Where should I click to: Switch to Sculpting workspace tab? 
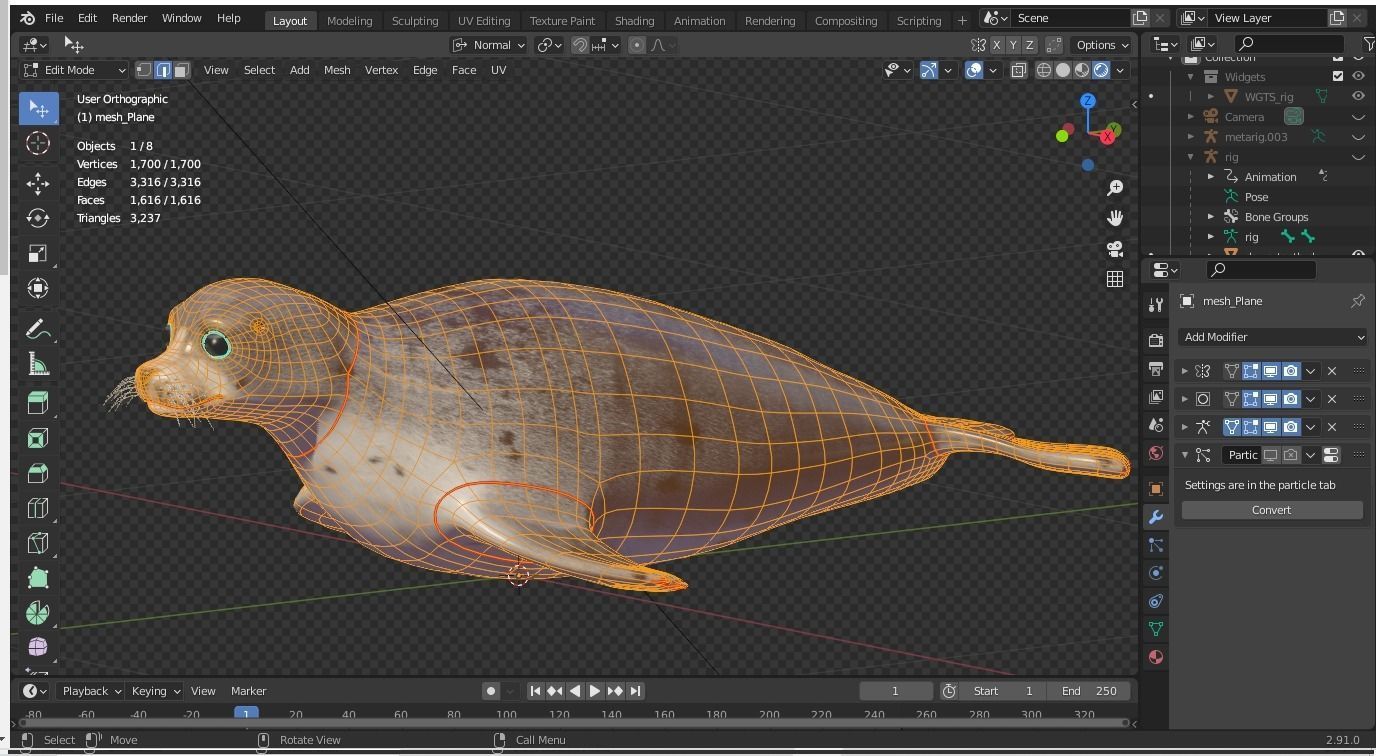click(x=415, y=20)
